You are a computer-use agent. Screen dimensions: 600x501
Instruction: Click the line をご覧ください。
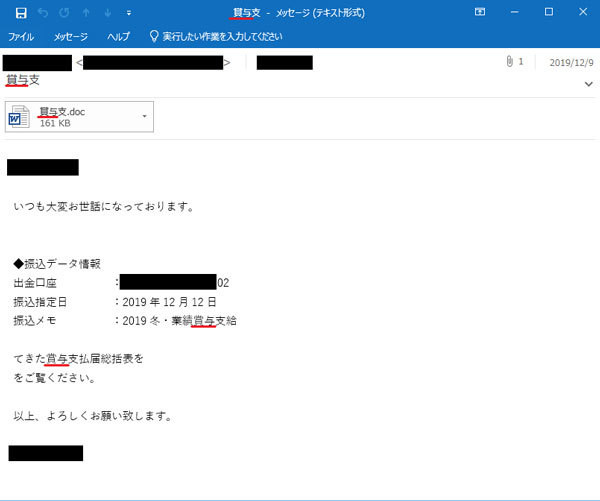click(x=54, y=378)
